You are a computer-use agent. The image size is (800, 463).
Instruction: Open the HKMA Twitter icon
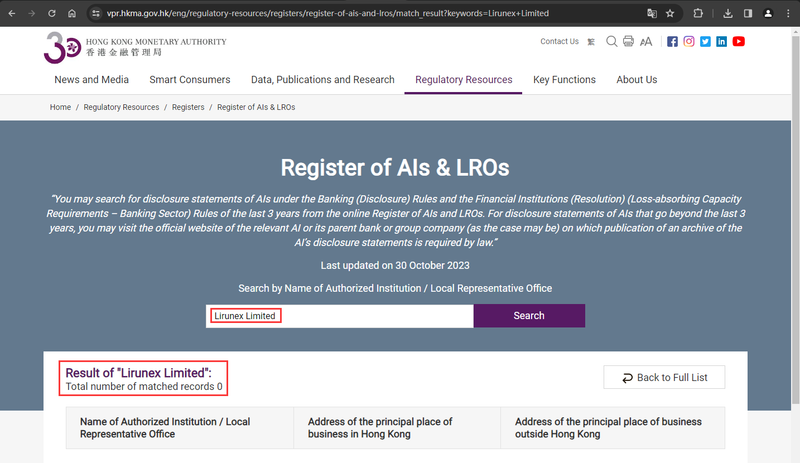(x=705, y=41)
